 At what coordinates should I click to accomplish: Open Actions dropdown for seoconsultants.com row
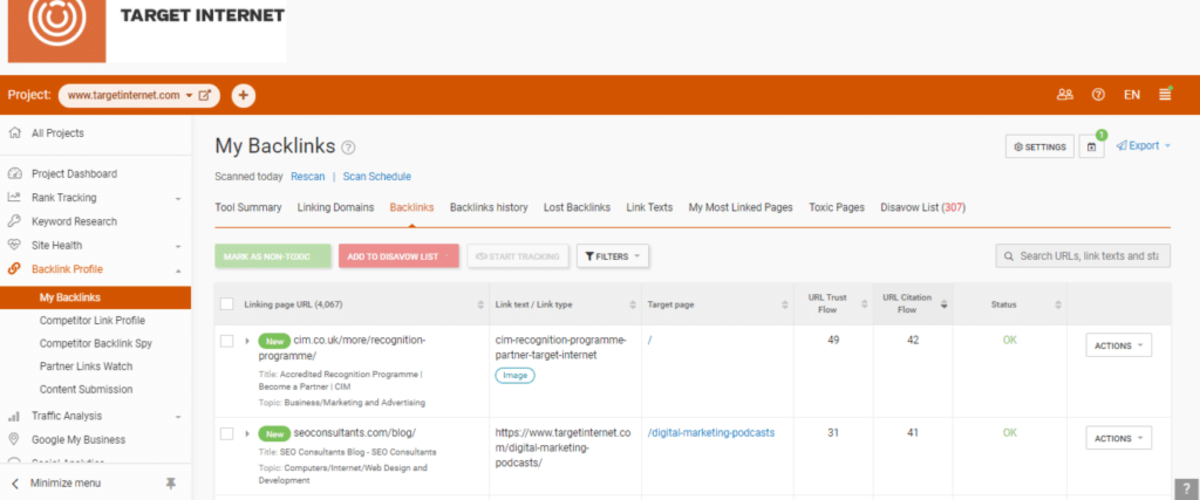1119,438
